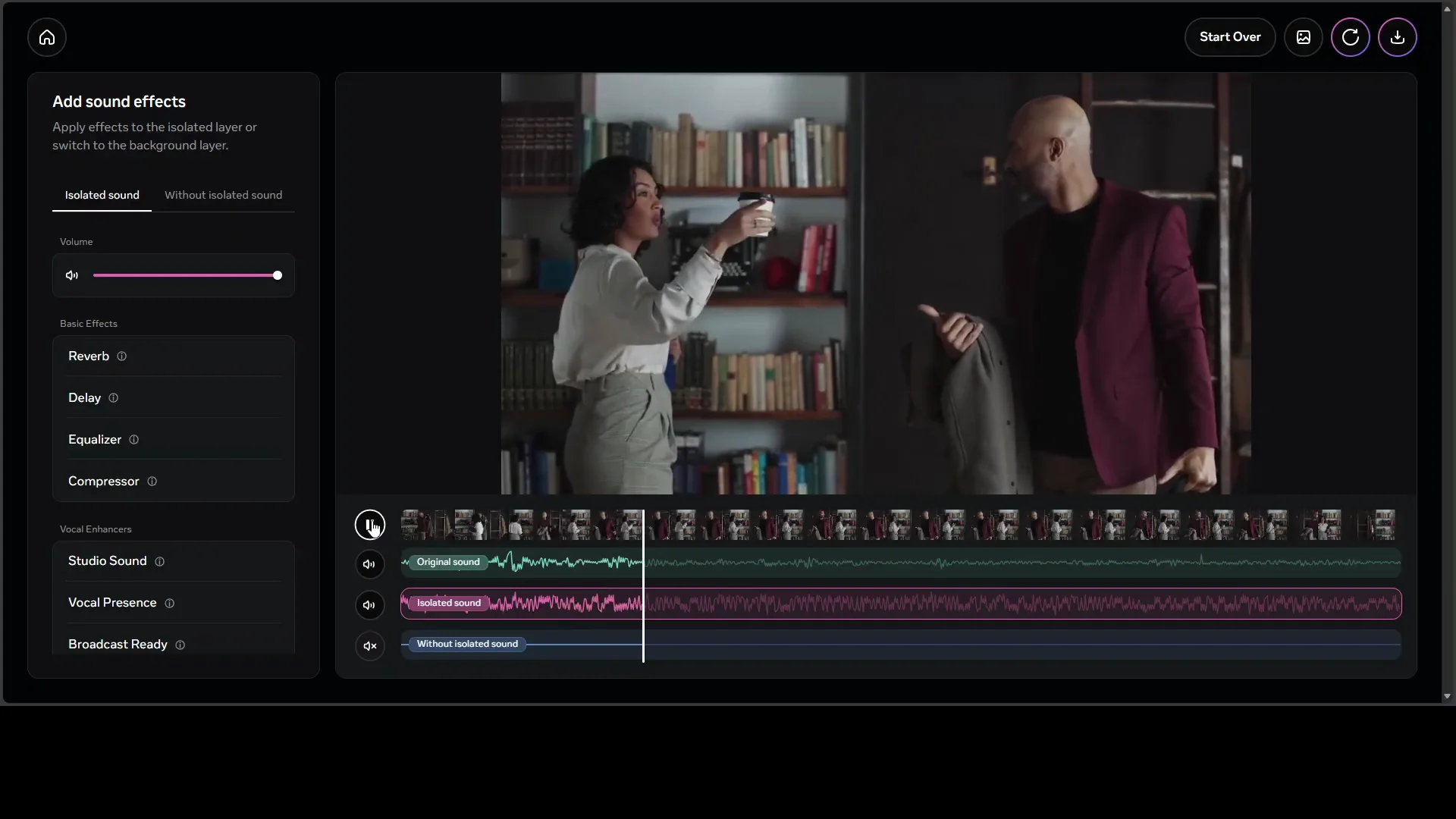Click the home icon button
1456x819 pixels.
pyautogui.click(x=47, y=37)
